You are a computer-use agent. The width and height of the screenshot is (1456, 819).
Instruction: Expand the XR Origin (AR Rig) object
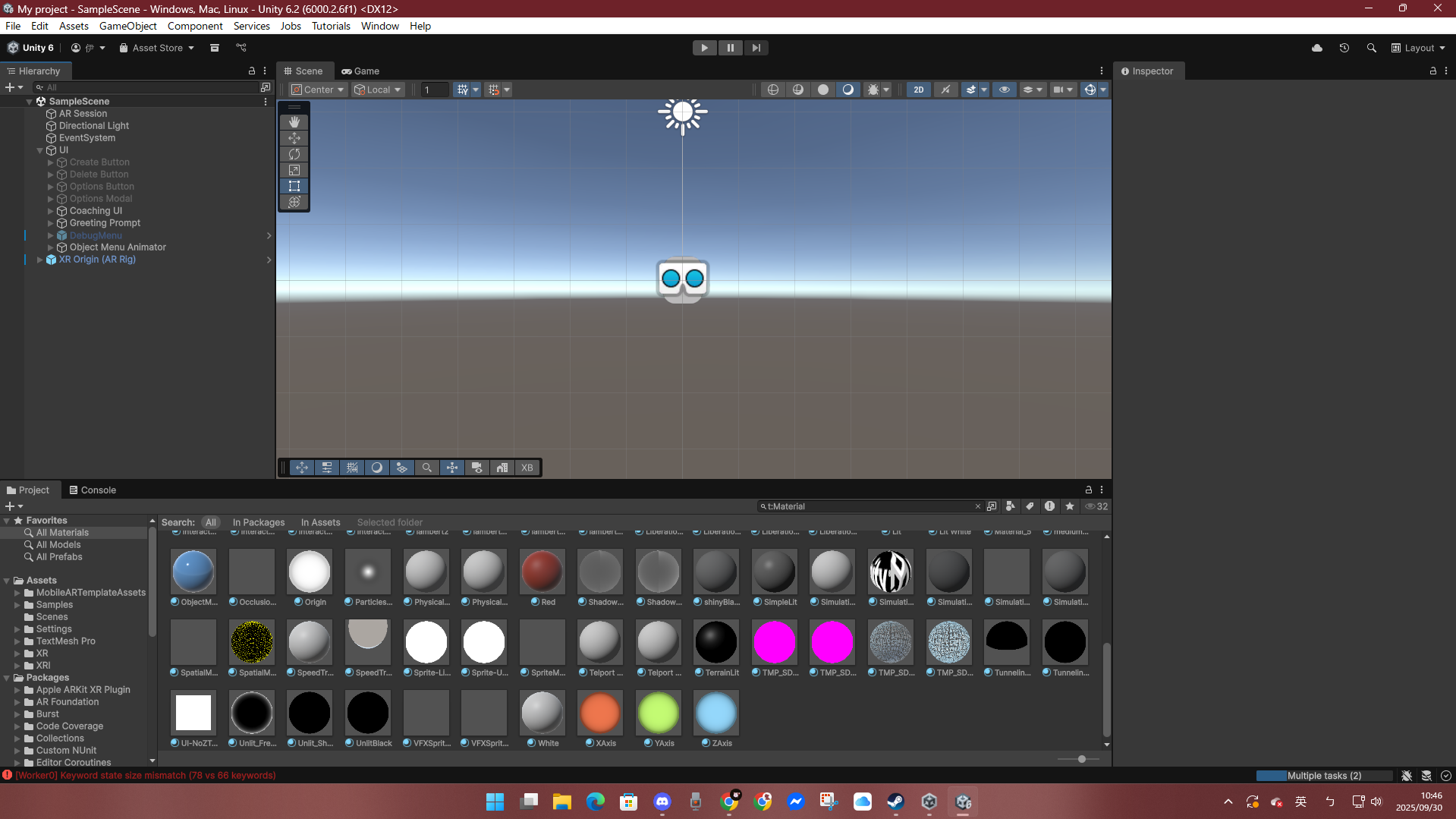[x=39, y=260]
